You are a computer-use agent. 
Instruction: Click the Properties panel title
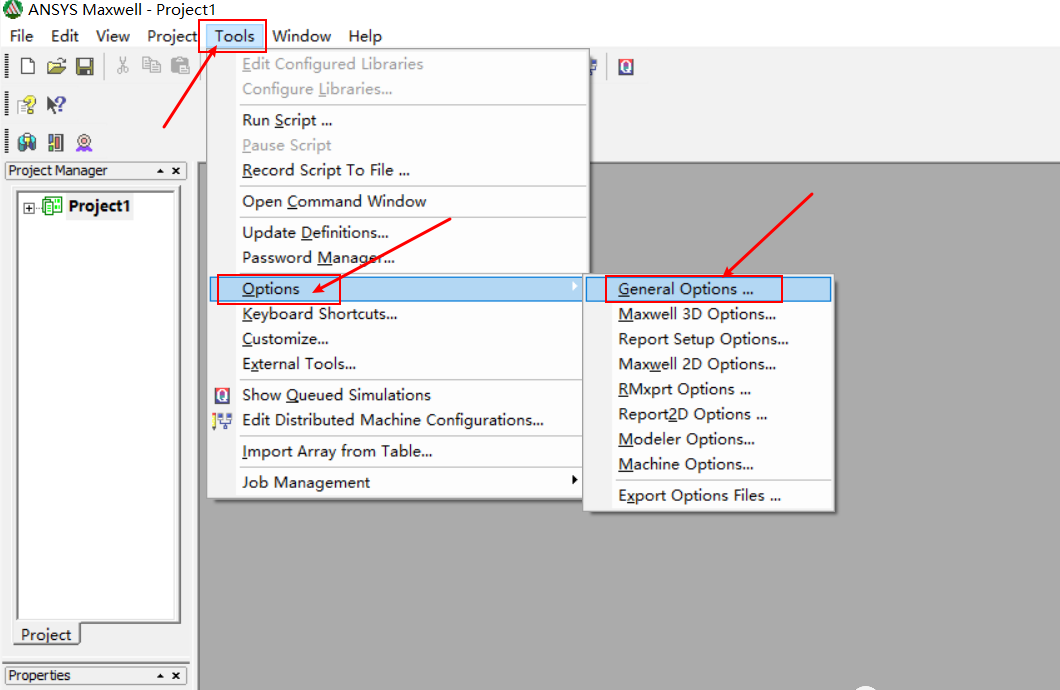(x=39, y=675)
